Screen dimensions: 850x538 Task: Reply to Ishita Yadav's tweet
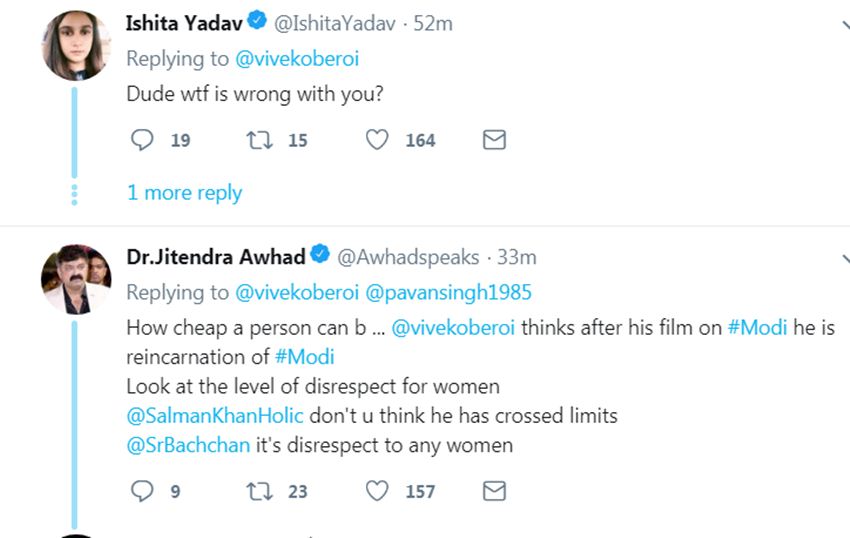[143, 140]
